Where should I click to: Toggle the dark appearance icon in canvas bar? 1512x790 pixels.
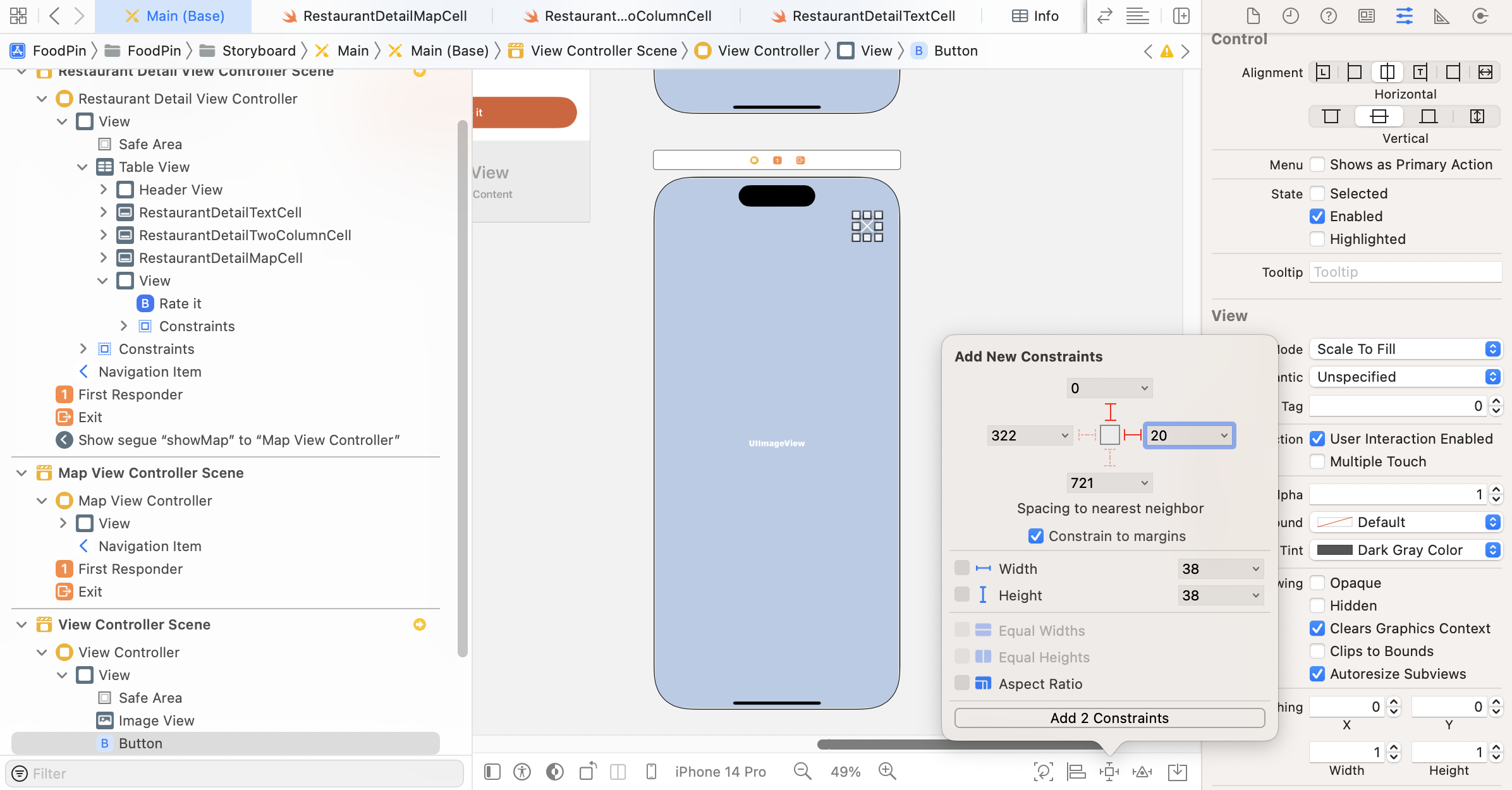click(554, 771)
